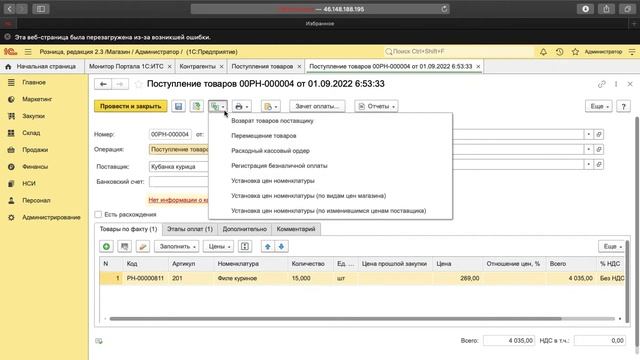
Task: Add document to favorites with star
Action: coord(138,84)
